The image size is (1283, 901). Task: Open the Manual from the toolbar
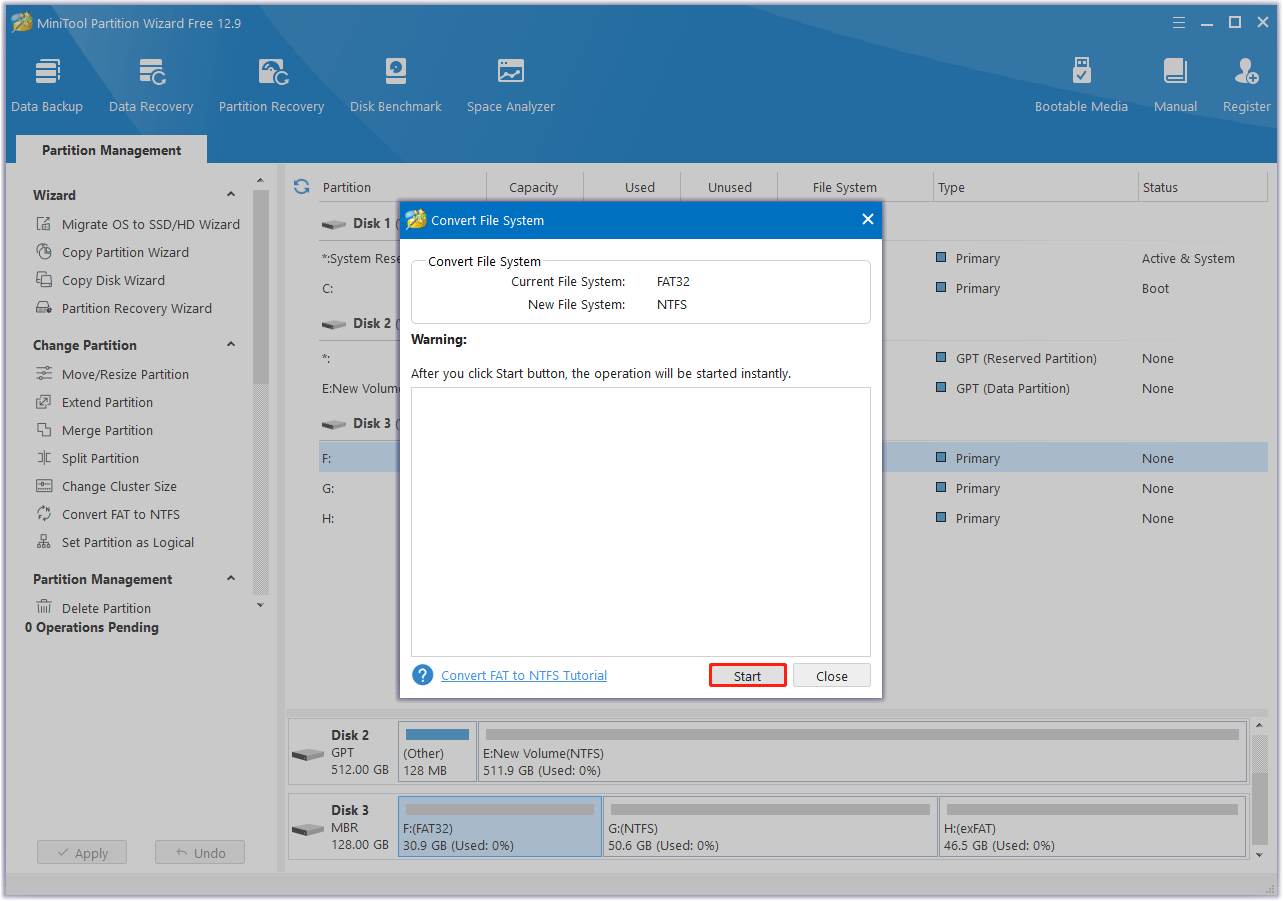(x=1175, y=85)
